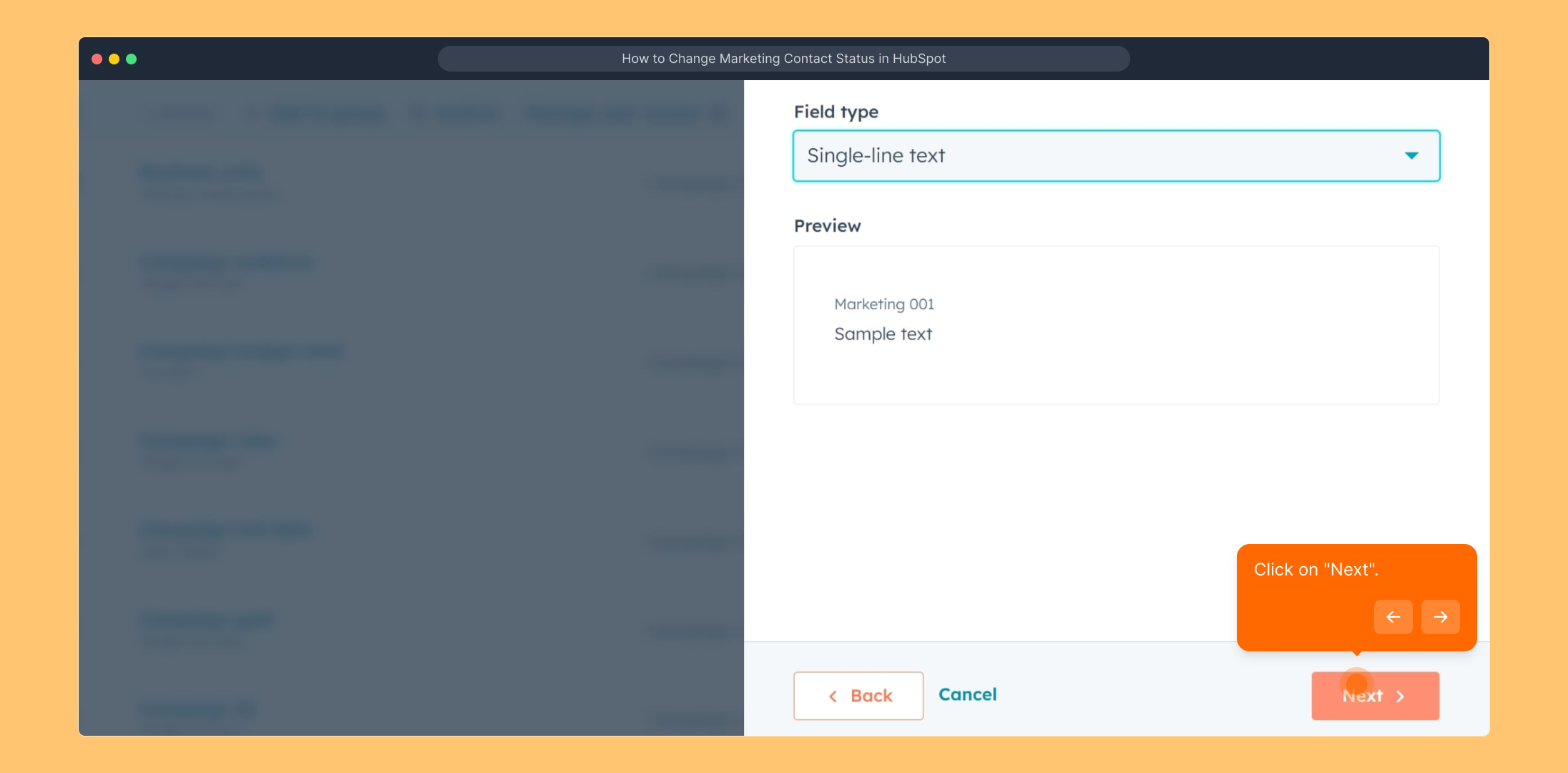
Task: Click the yellow minimize window dot
Action: tap(114, 59)
